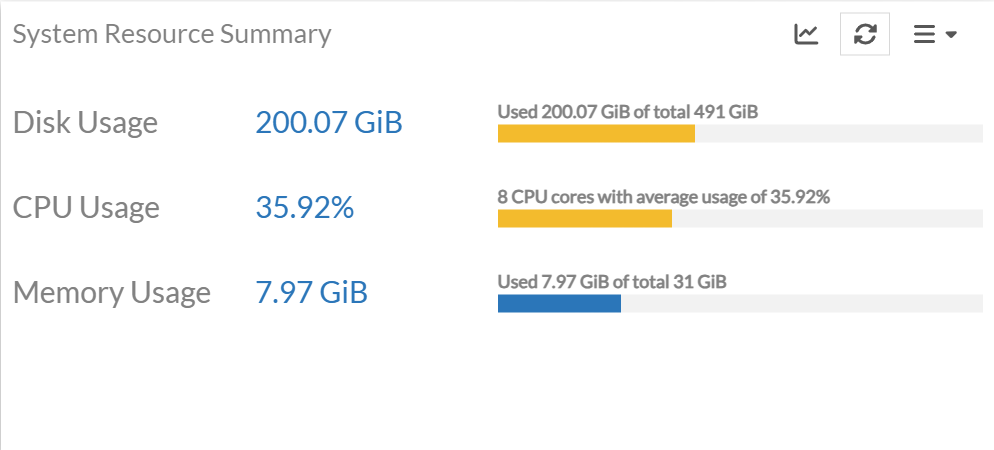Screen dimensions: 994x450
Task: Click the "8 CPU cores with average usage" caption
Action: pyautogui.click(x=664, y=197)
